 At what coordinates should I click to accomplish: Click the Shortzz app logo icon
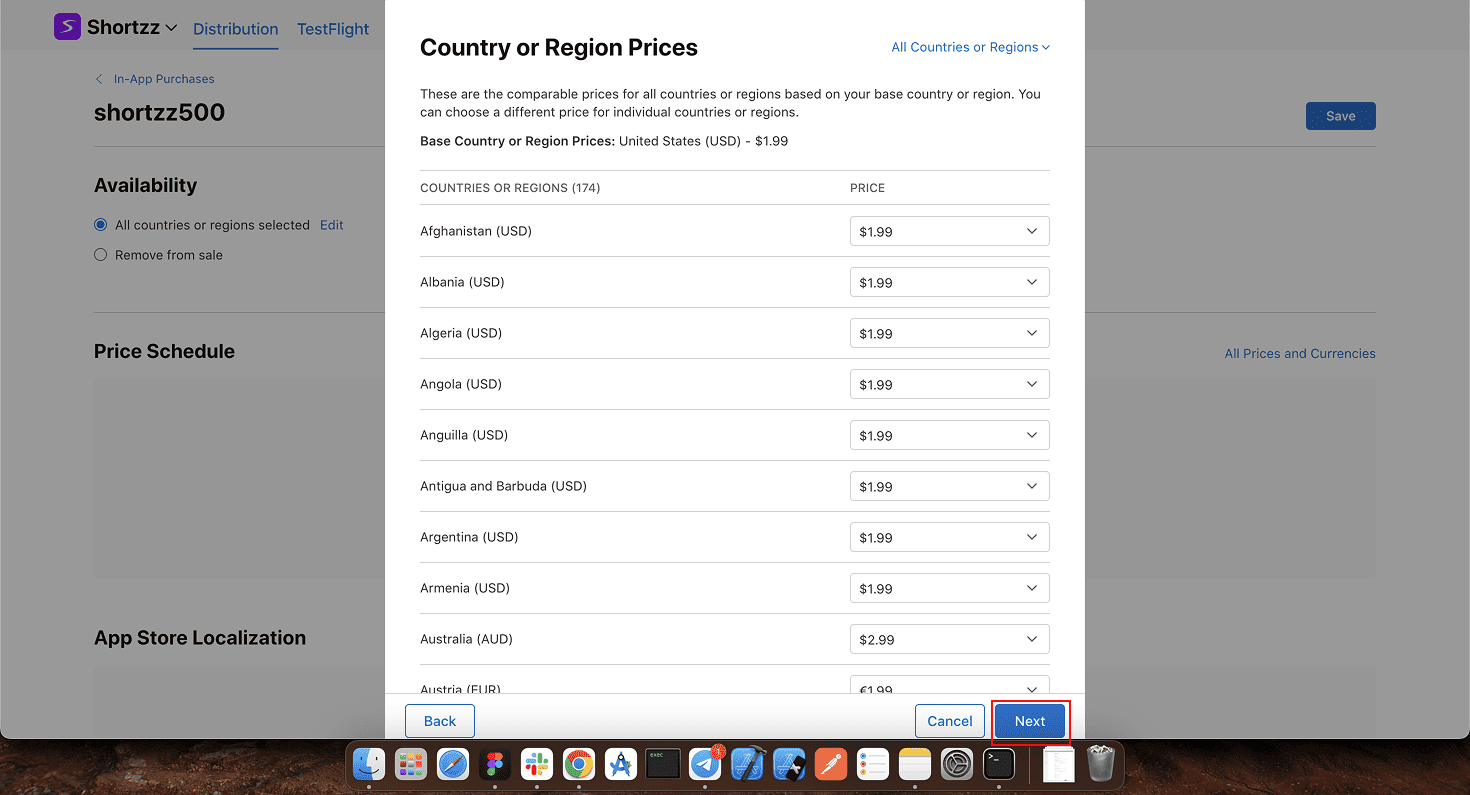pyautogui.click(x=67, y=27)
